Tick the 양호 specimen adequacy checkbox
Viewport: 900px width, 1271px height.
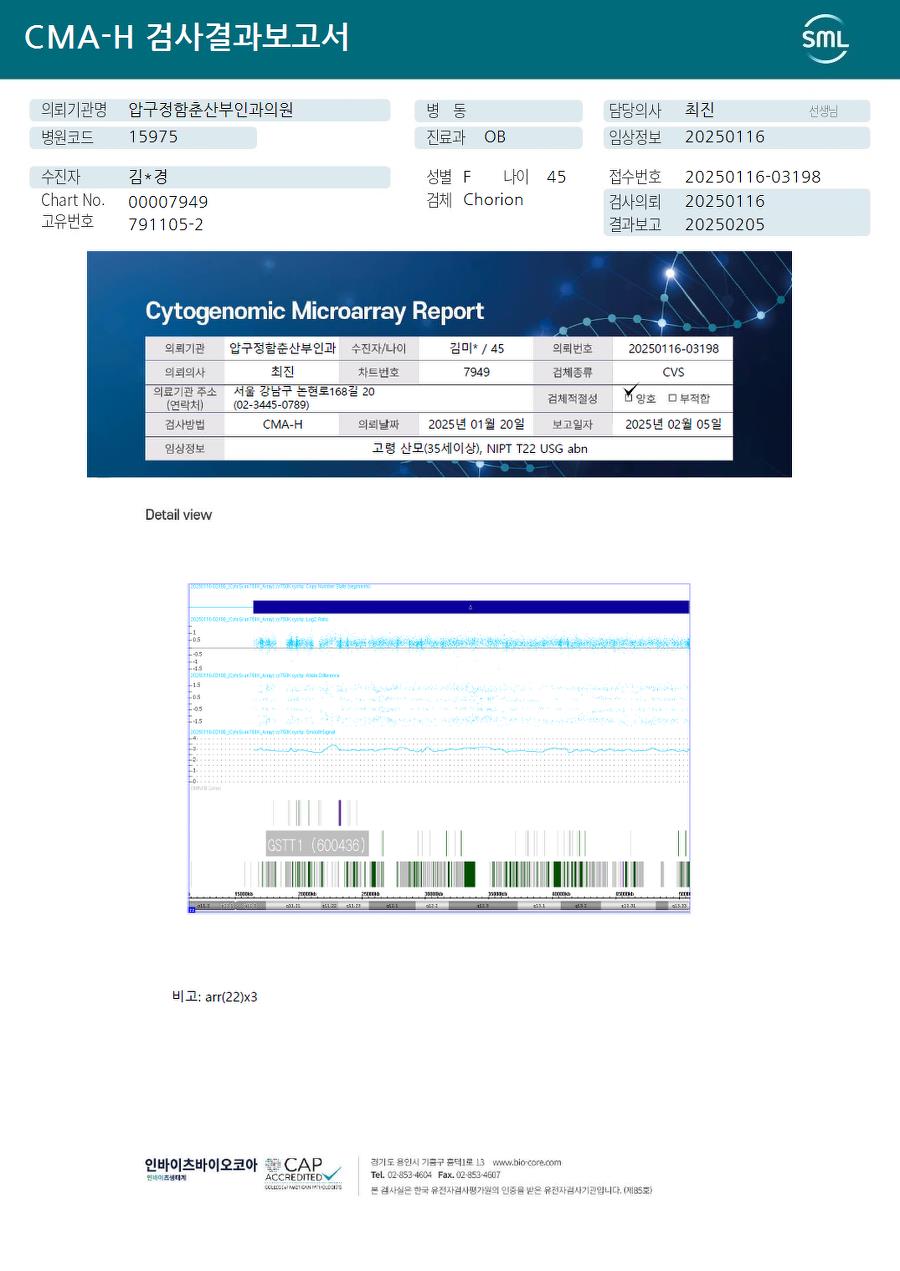629,398
